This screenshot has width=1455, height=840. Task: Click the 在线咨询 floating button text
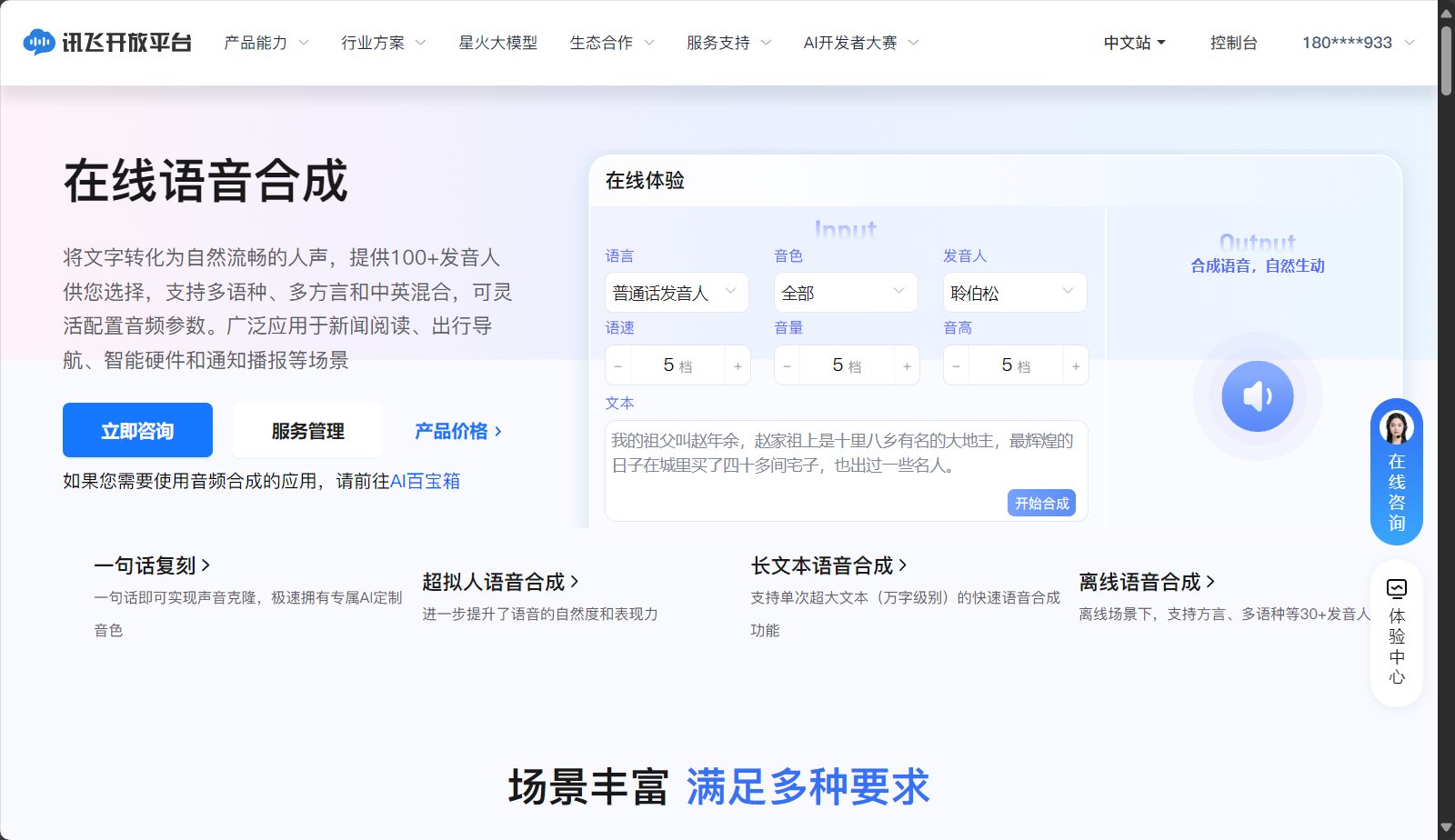[1397, 492]
